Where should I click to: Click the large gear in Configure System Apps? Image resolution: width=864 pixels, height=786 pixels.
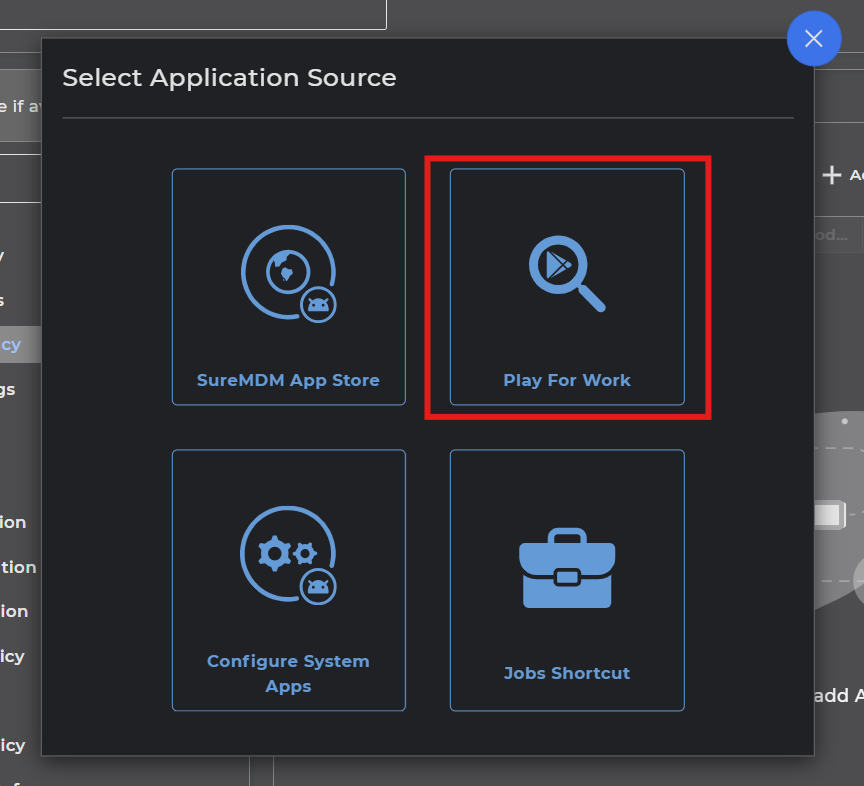(x=273, y=552)
